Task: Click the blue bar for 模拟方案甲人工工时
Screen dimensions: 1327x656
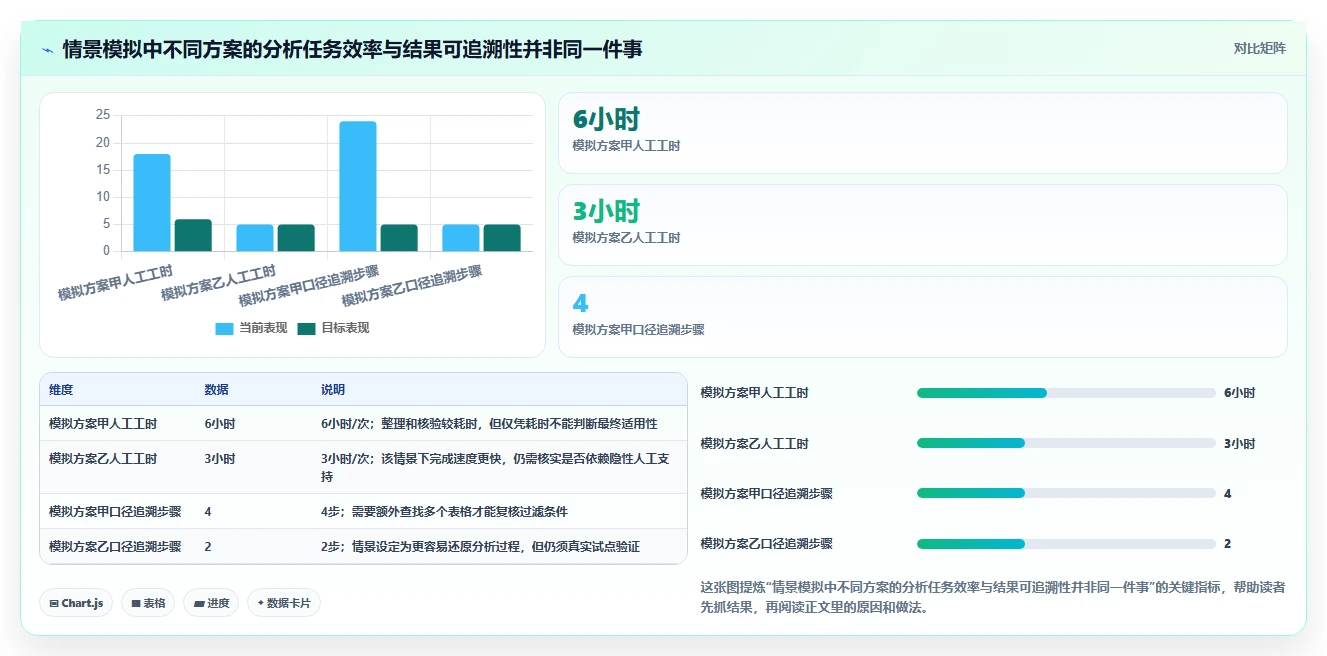Action: [152, 203]
